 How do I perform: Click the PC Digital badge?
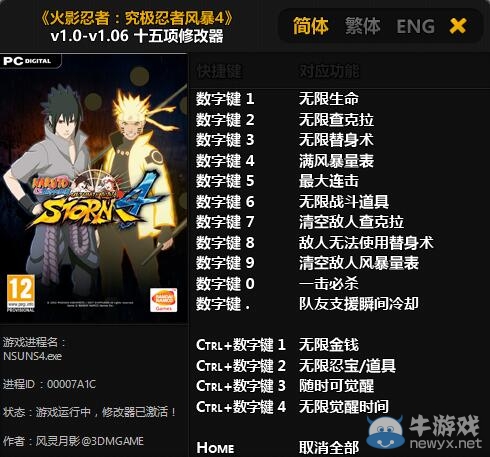[30, 61]
